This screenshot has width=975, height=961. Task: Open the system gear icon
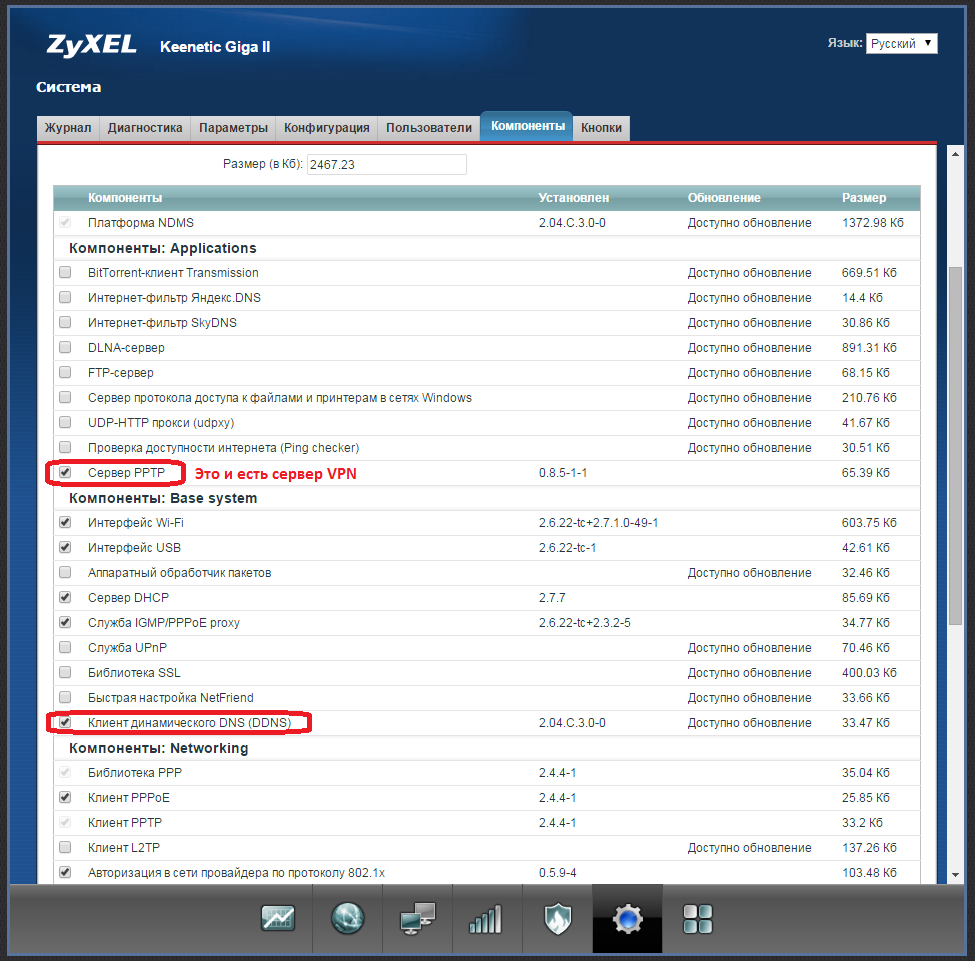[627, 919]
